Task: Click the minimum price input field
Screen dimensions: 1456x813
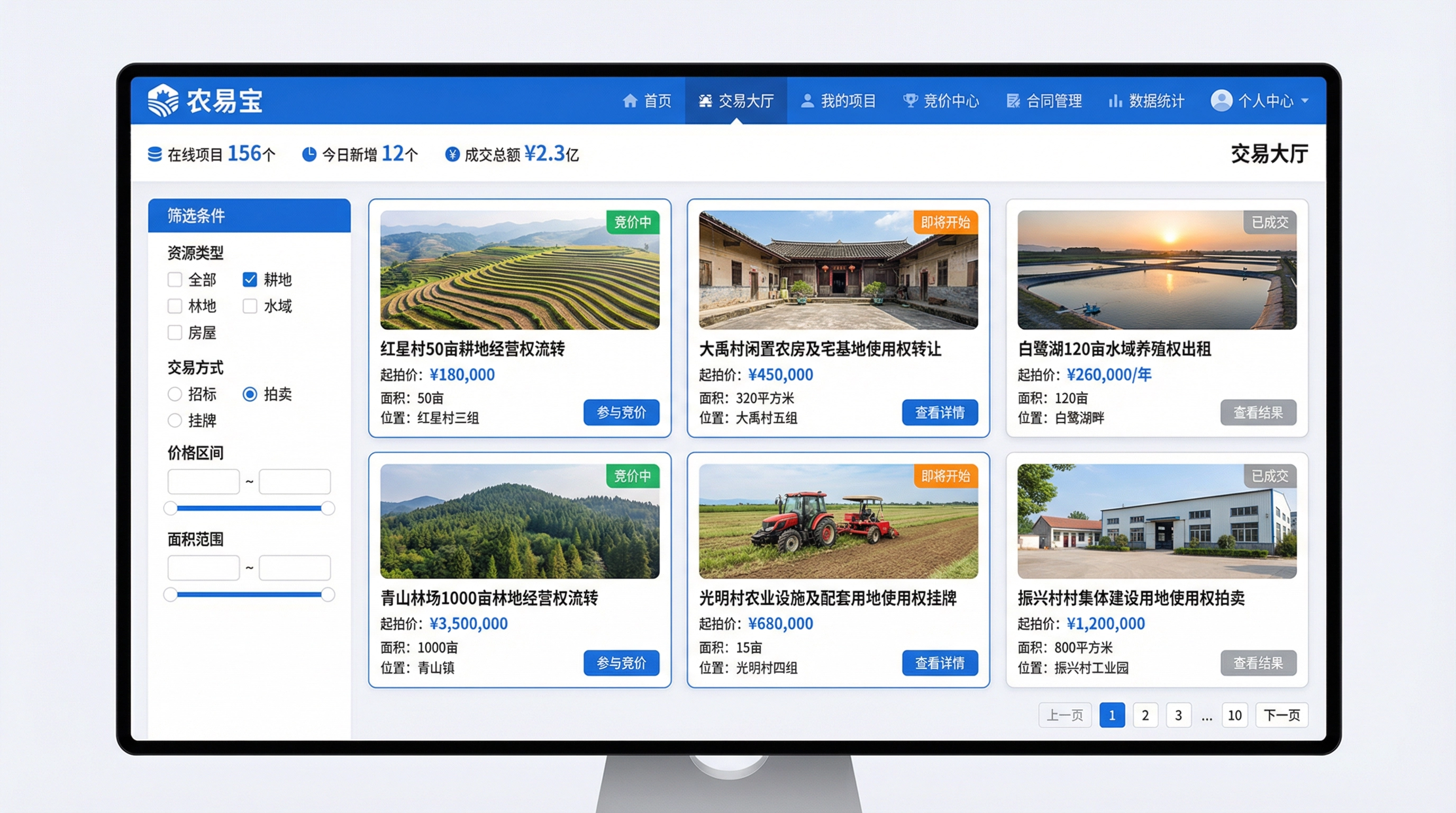Action: pyautogui.click(x=204, y=481)
